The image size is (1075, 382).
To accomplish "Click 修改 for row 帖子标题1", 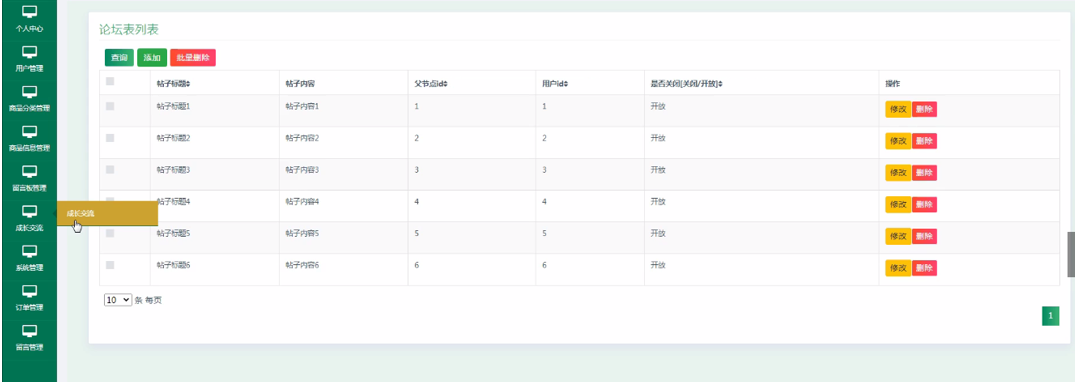I will (x=898, y=109).
